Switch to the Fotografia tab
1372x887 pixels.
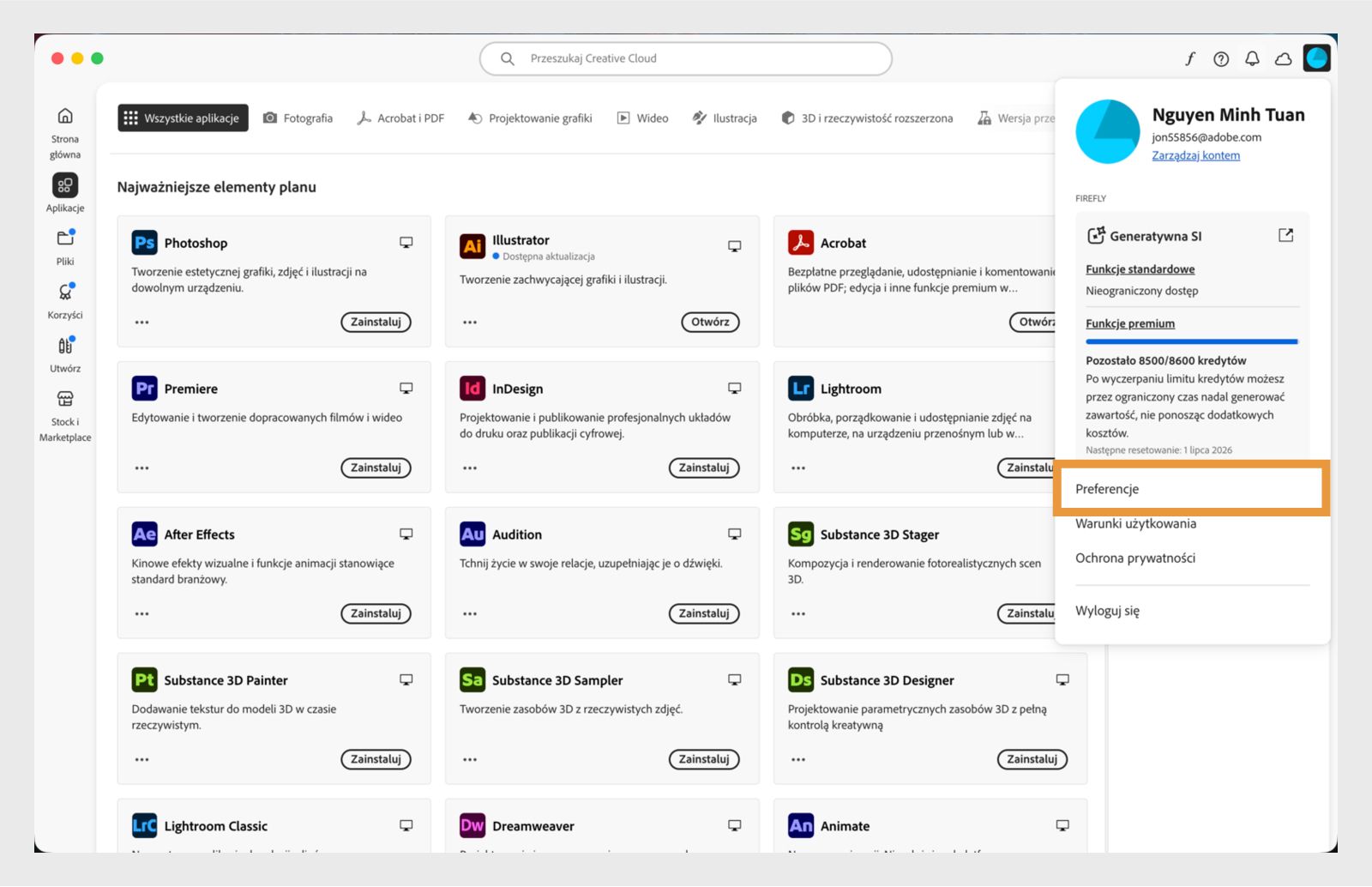[298, 118]
